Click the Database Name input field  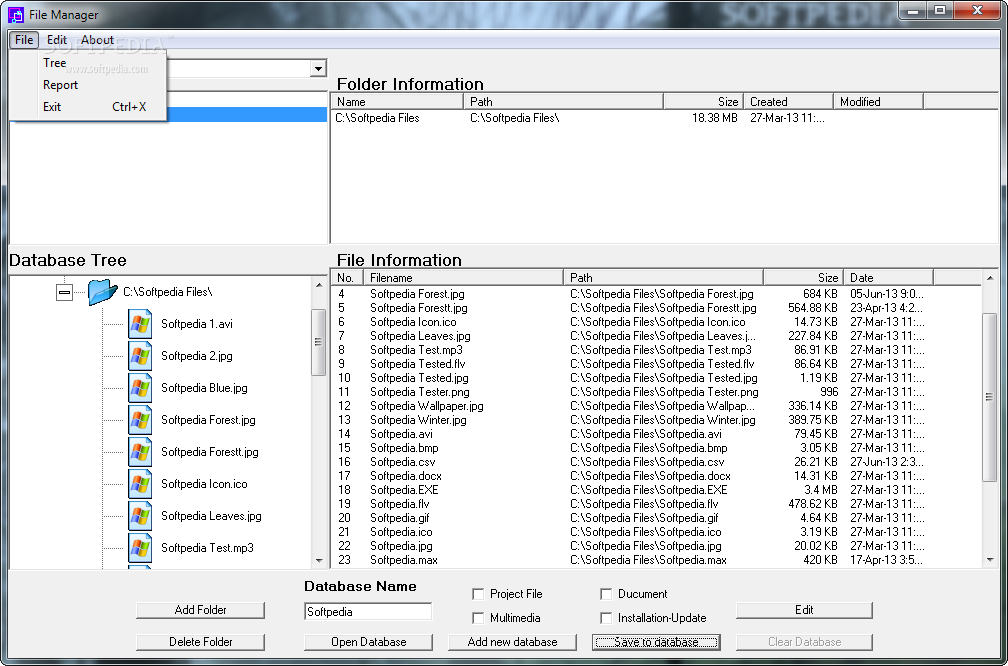click(x=368, y=611)
